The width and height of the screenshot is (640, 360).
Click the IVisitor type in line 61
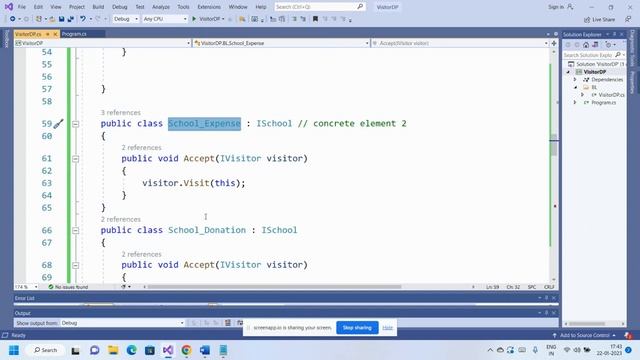click(x=240, y=158)
